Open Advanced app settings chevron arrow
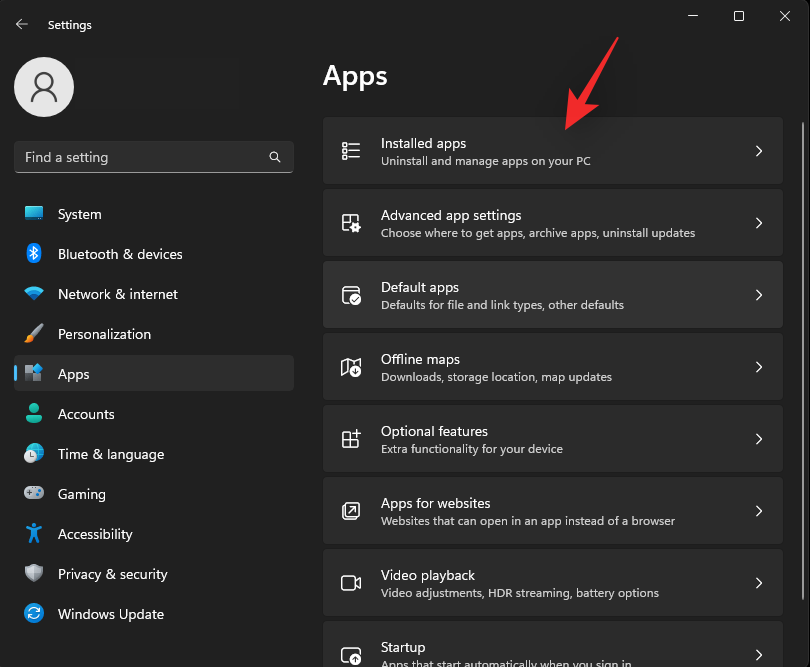Viewport: 810px width, 667px height. point(759,223)
